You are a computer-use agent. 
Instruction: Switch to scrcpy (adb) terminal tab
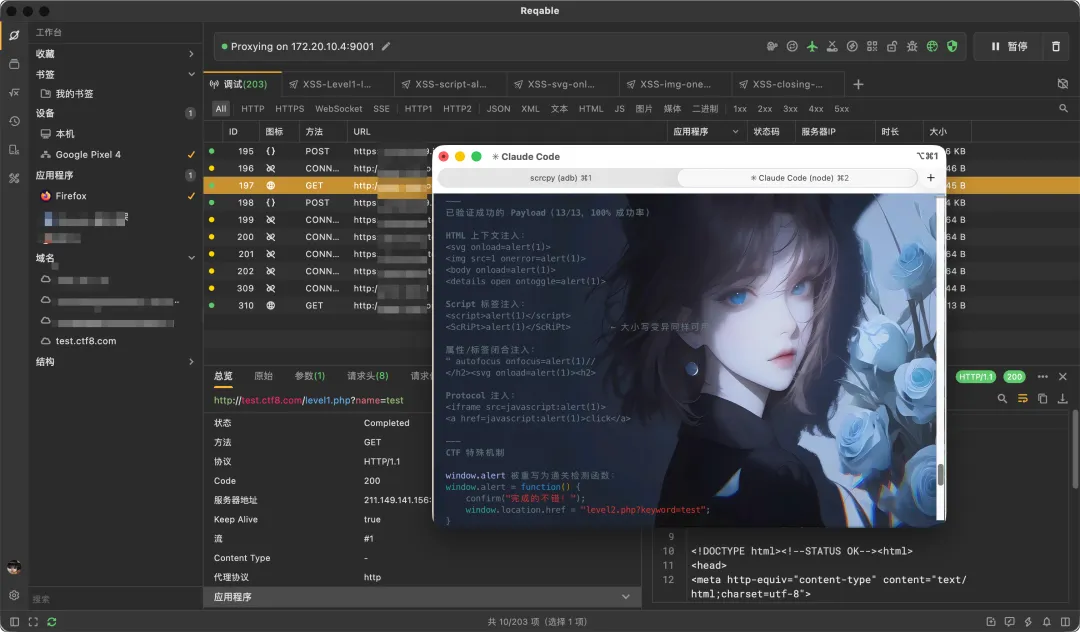pos(559,178)
